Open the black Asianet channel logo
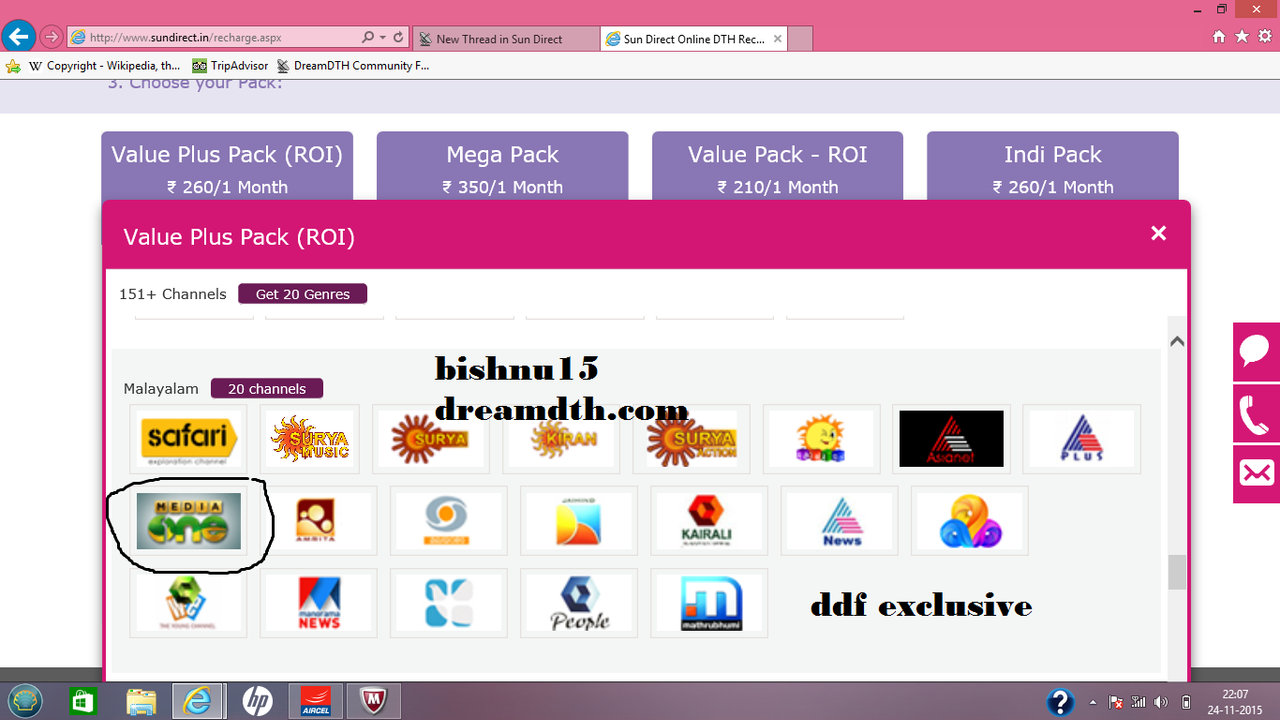This screenshot has height=720, width=1280. [x=951, y=440]
